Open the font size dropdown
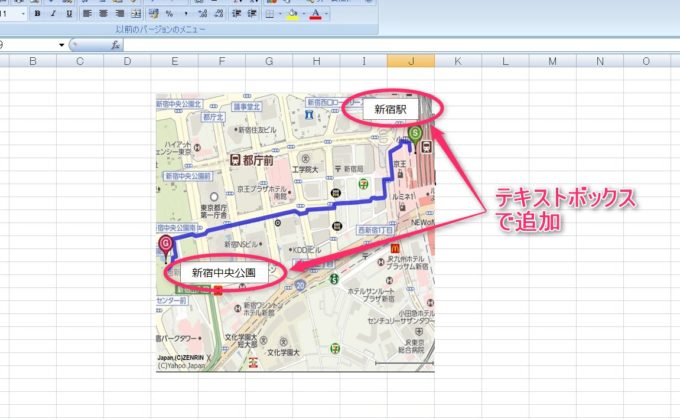Viewport: 680px width, 419px height. click(23, 14)
